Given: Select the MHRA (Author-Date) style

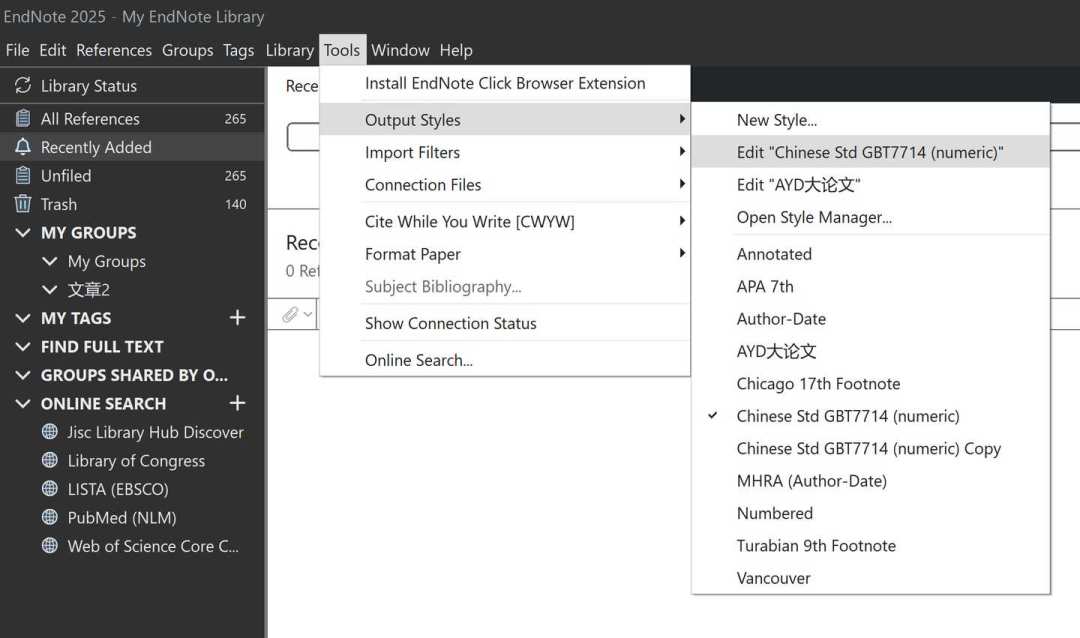Looking at the screenshot, I should point(871,481).
